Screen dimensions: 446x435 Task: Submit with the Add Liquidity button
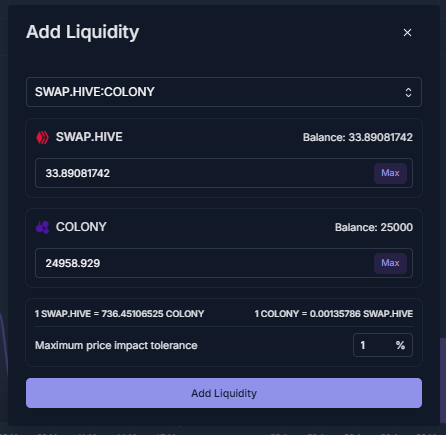(224, 393)
